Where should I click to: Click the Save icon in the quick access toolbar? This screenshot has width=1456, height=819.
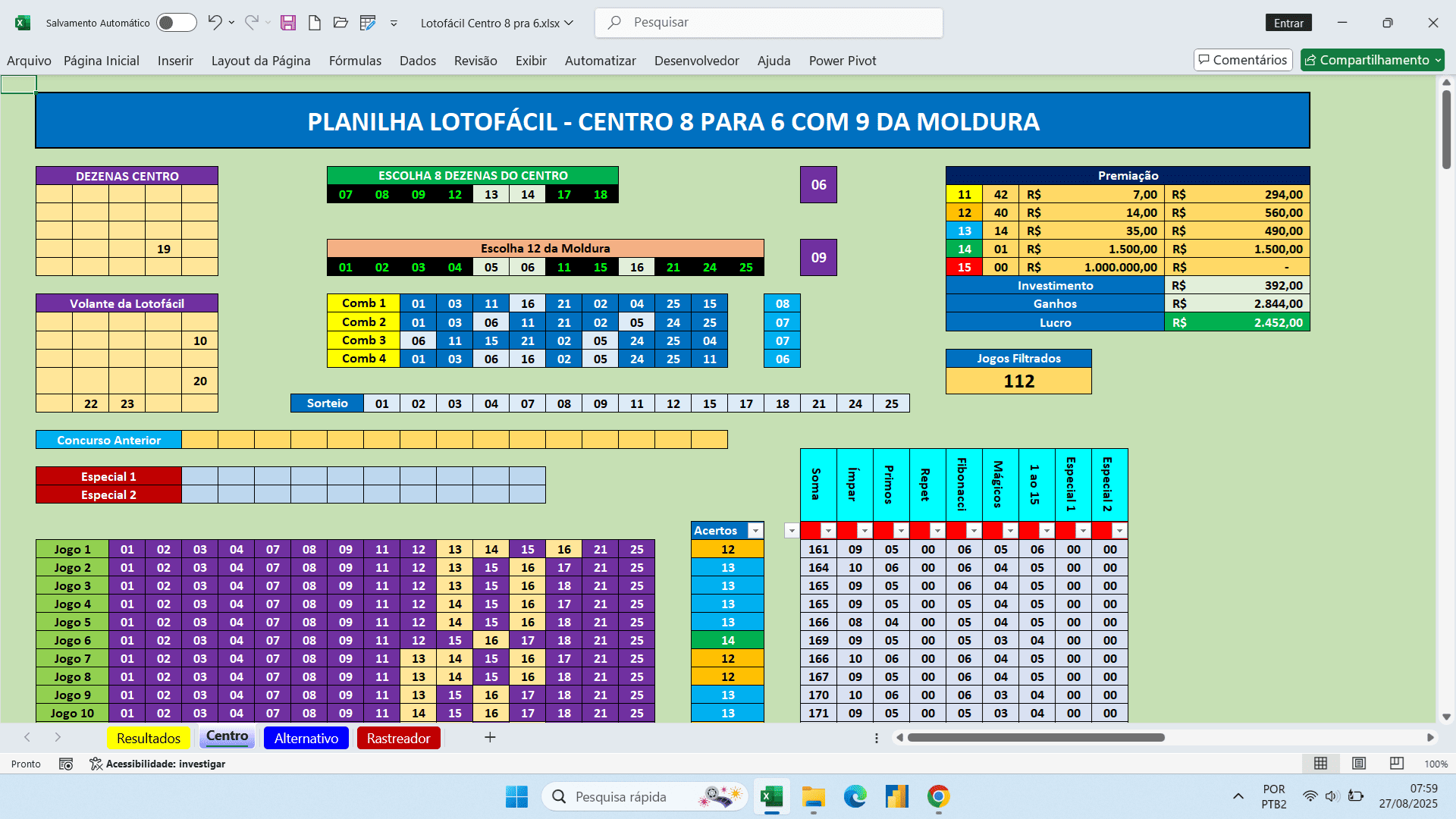coord(287,23)
